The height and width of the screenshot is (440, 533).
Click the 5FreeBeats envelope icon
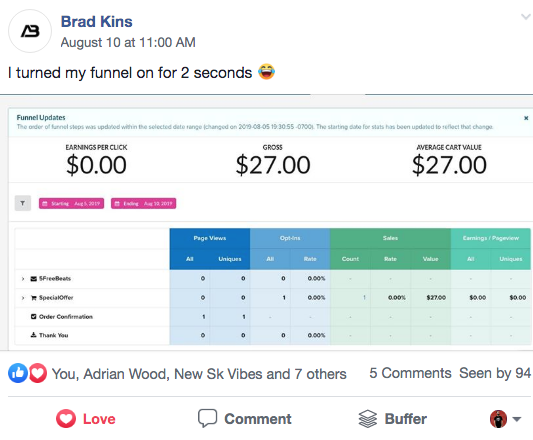34,279
